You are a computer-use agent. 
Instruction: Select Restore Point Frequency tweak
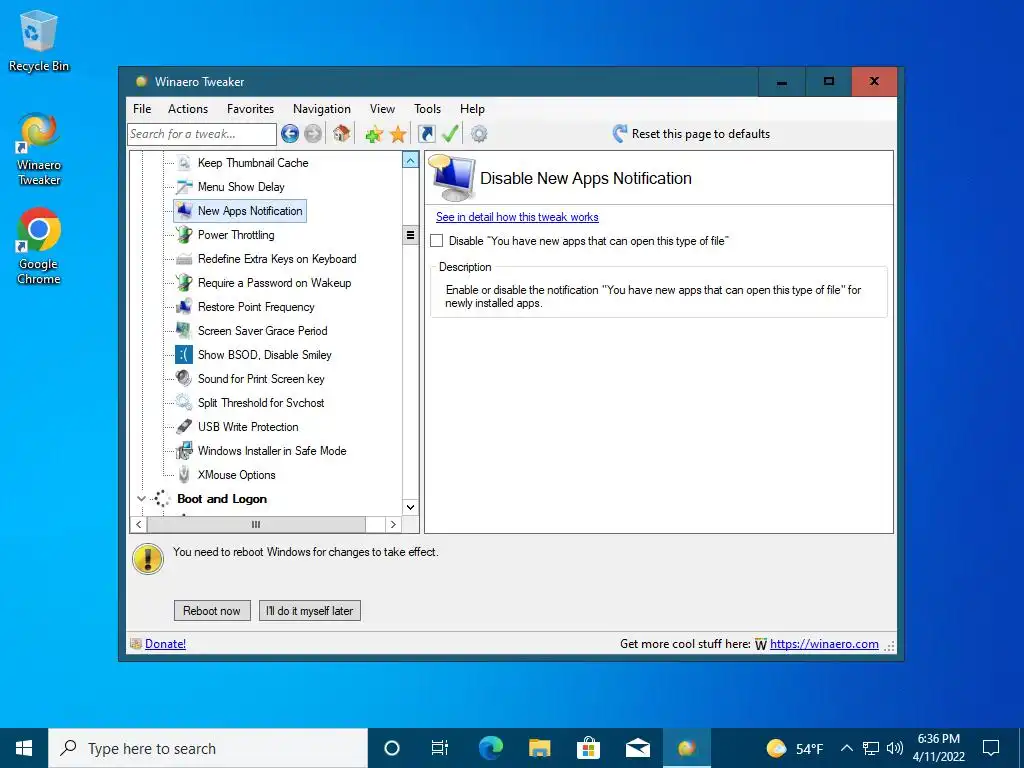coord(256,307)
